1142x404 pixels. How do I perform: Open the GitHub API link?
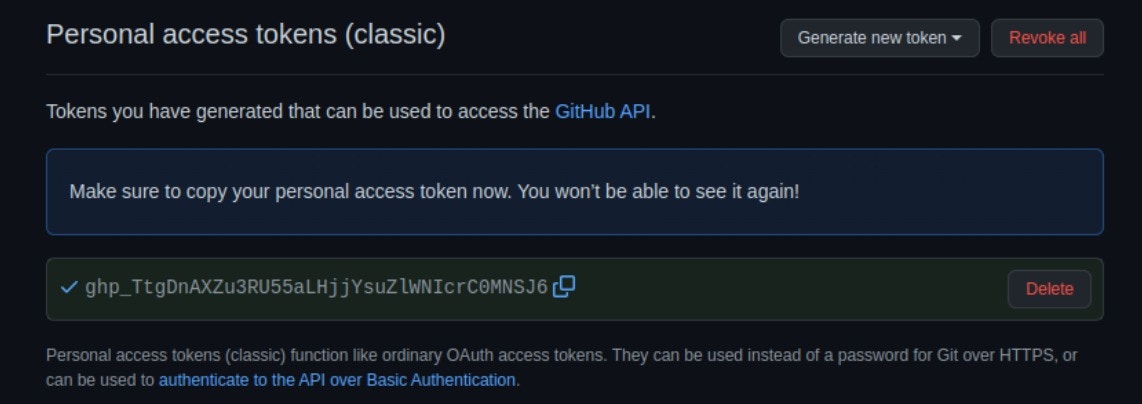pos(602,111)
